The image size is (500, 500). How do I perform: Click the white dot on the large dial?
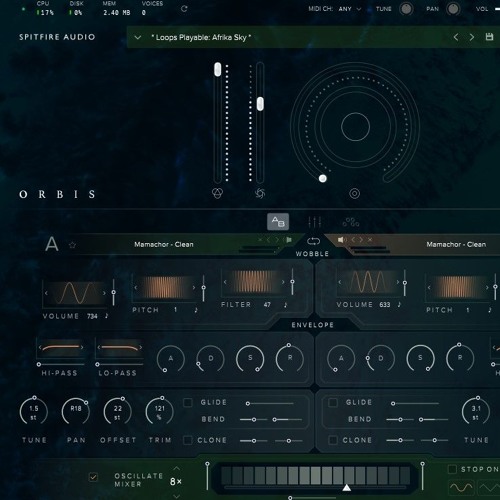pos(322,178)
